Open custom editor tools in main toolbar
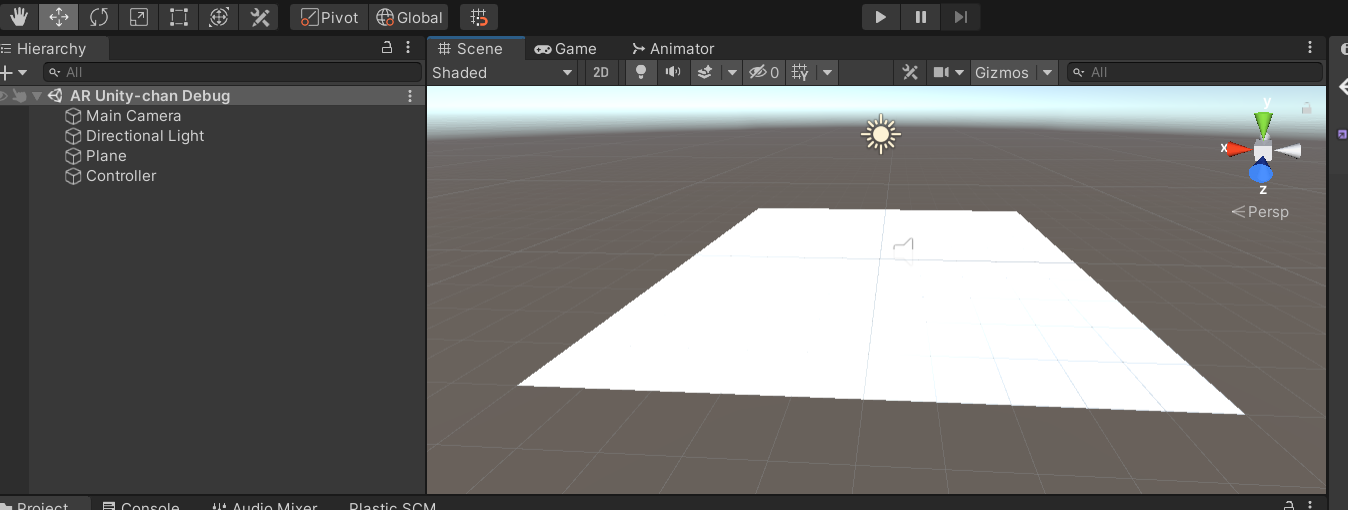Screen dimensions: 1348x510 tap(259, 17)
